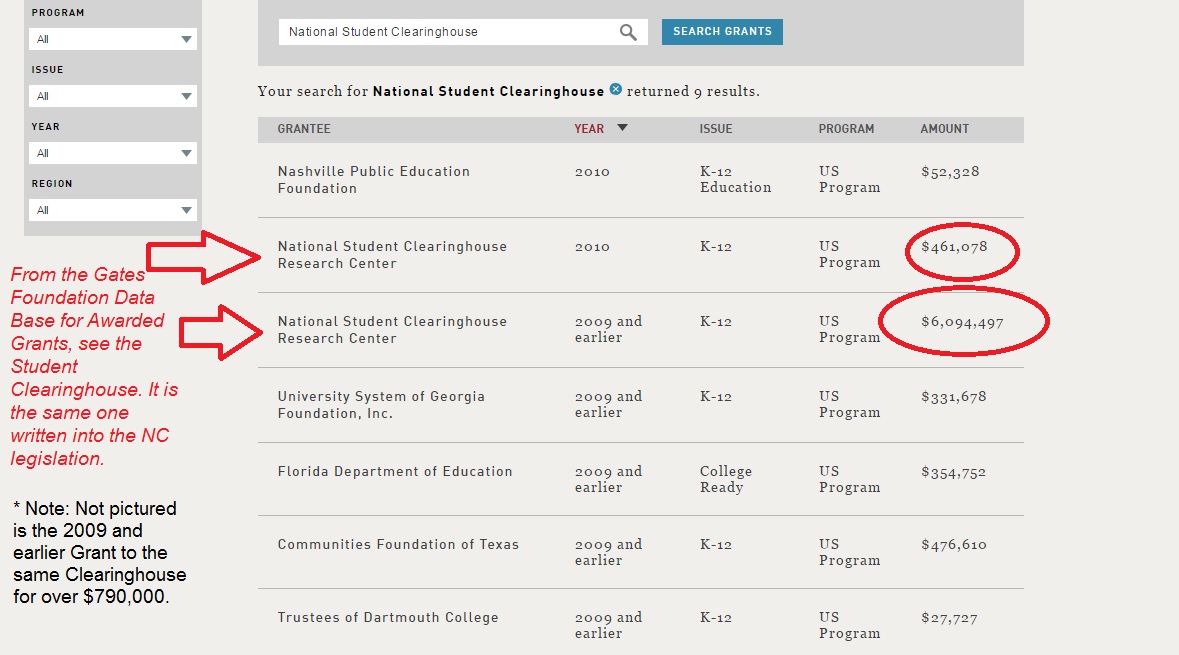1179x655 pixels.
Task: Click the College Ready issue cell
Action: pyautogui.click(x=726, y=479)
